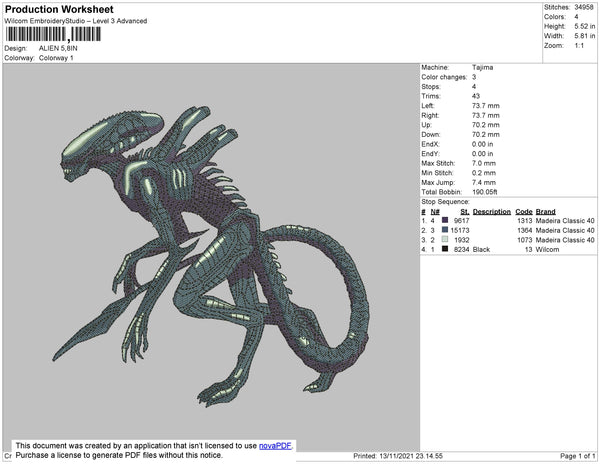Click the 'EndY:' label
This screenshot has height=464, width=600.
[x=430, y=154]
